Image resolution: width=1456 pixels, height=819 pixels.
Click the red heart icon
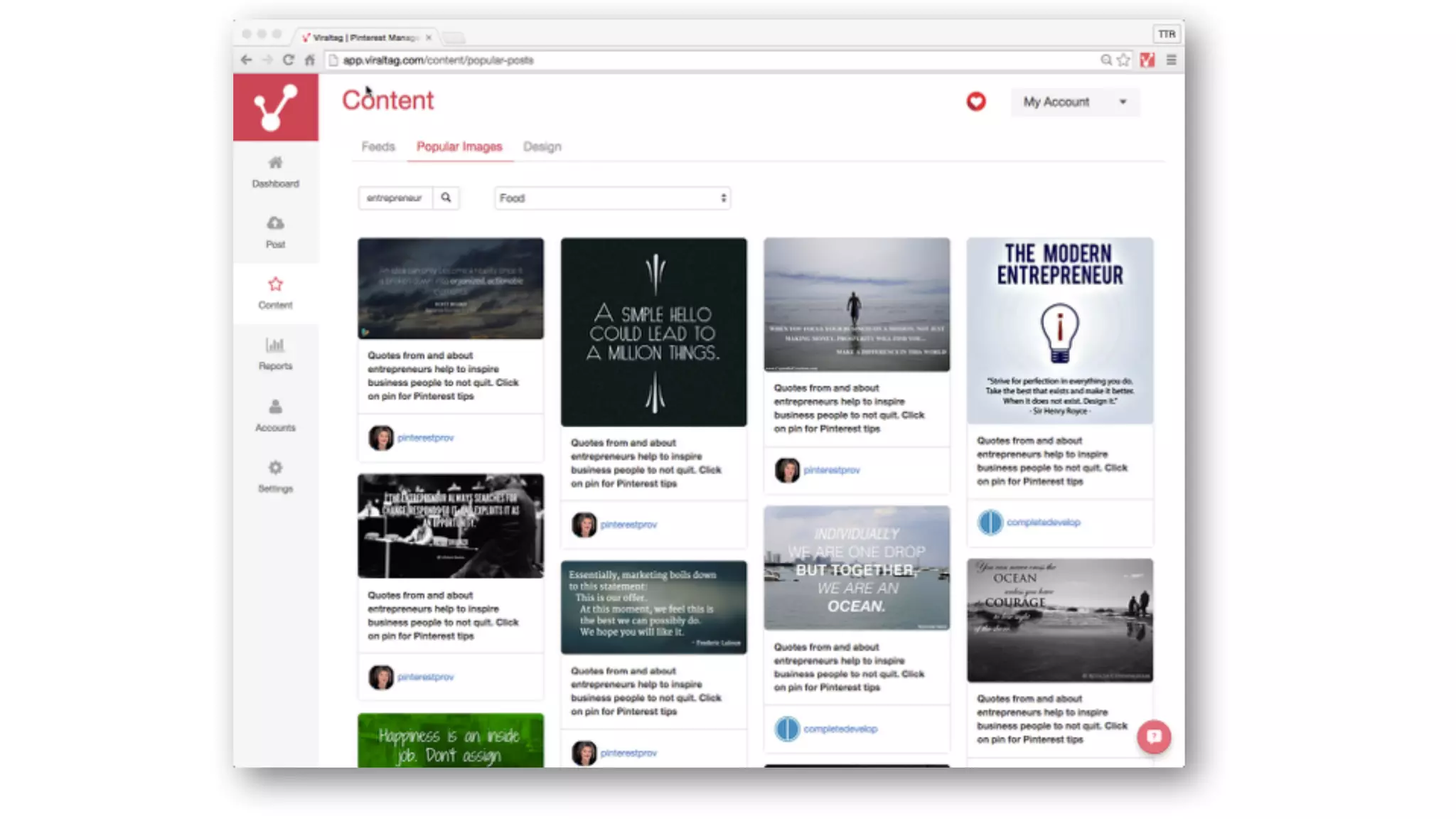pyautogui.click(x=975, y=102)
